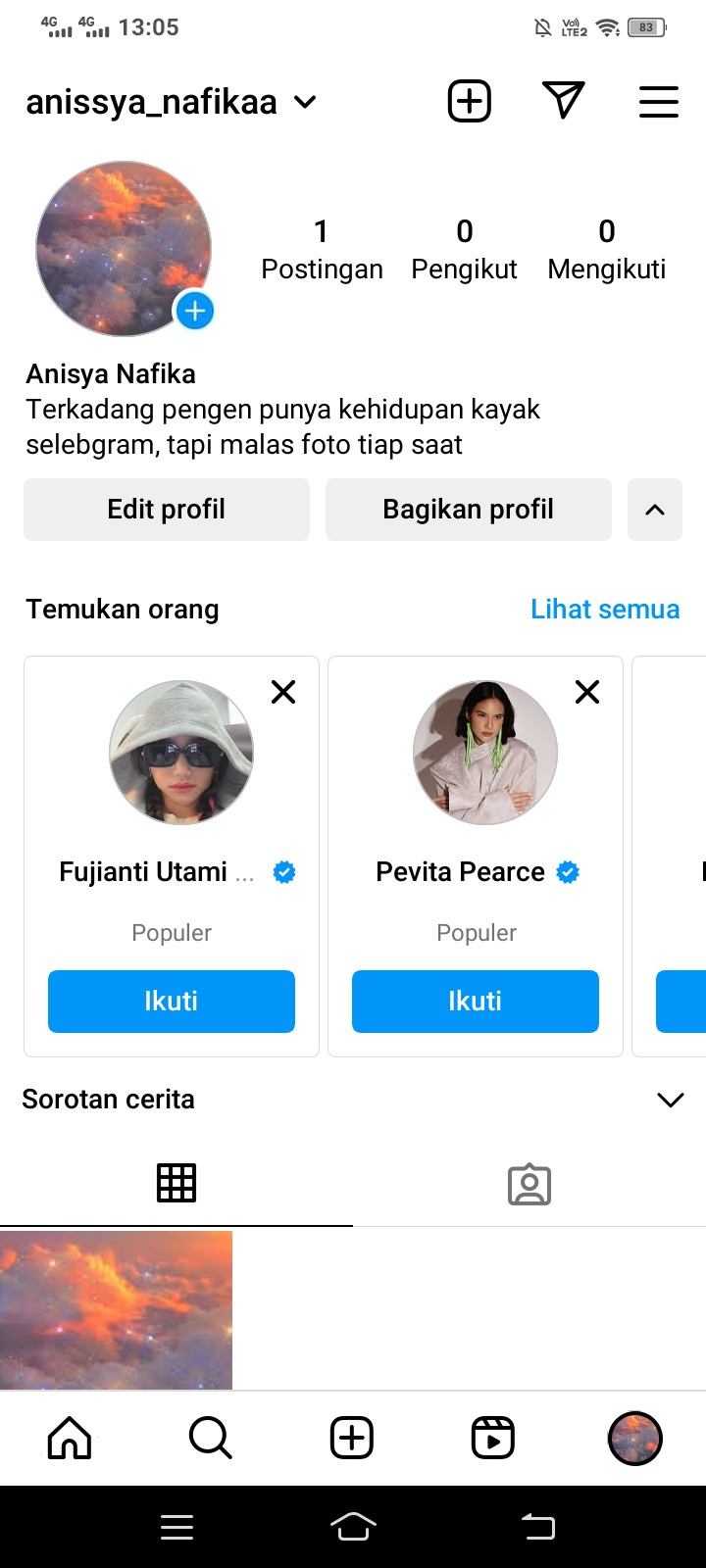This screenshot has width=706, height=1568.
Task: Switch to the posts grid tab
Action: click(x=176, y=1183)
